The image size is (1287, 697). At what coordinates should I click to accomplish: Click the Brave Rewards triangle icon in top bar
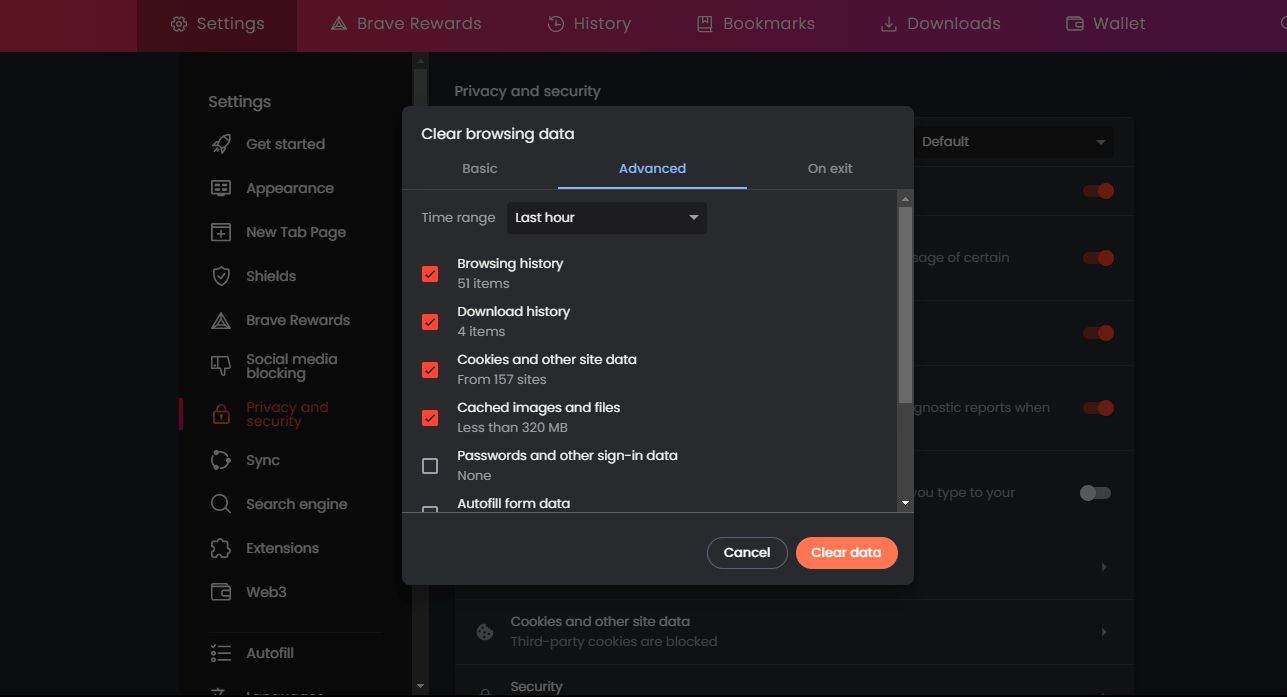click(x=339, y=24)
